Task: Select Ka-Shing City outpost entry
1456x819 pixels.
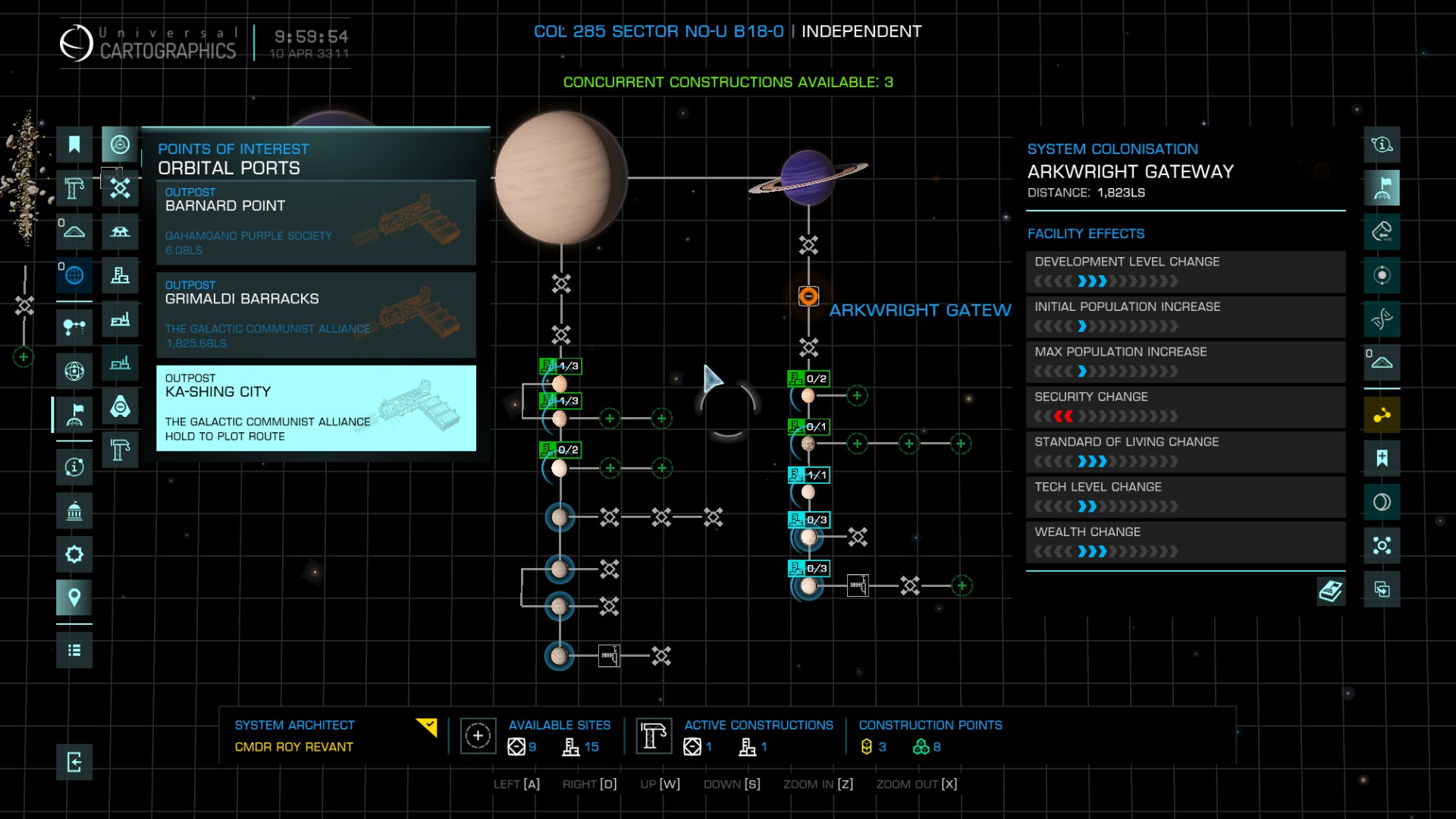Action: coord(316,408)
